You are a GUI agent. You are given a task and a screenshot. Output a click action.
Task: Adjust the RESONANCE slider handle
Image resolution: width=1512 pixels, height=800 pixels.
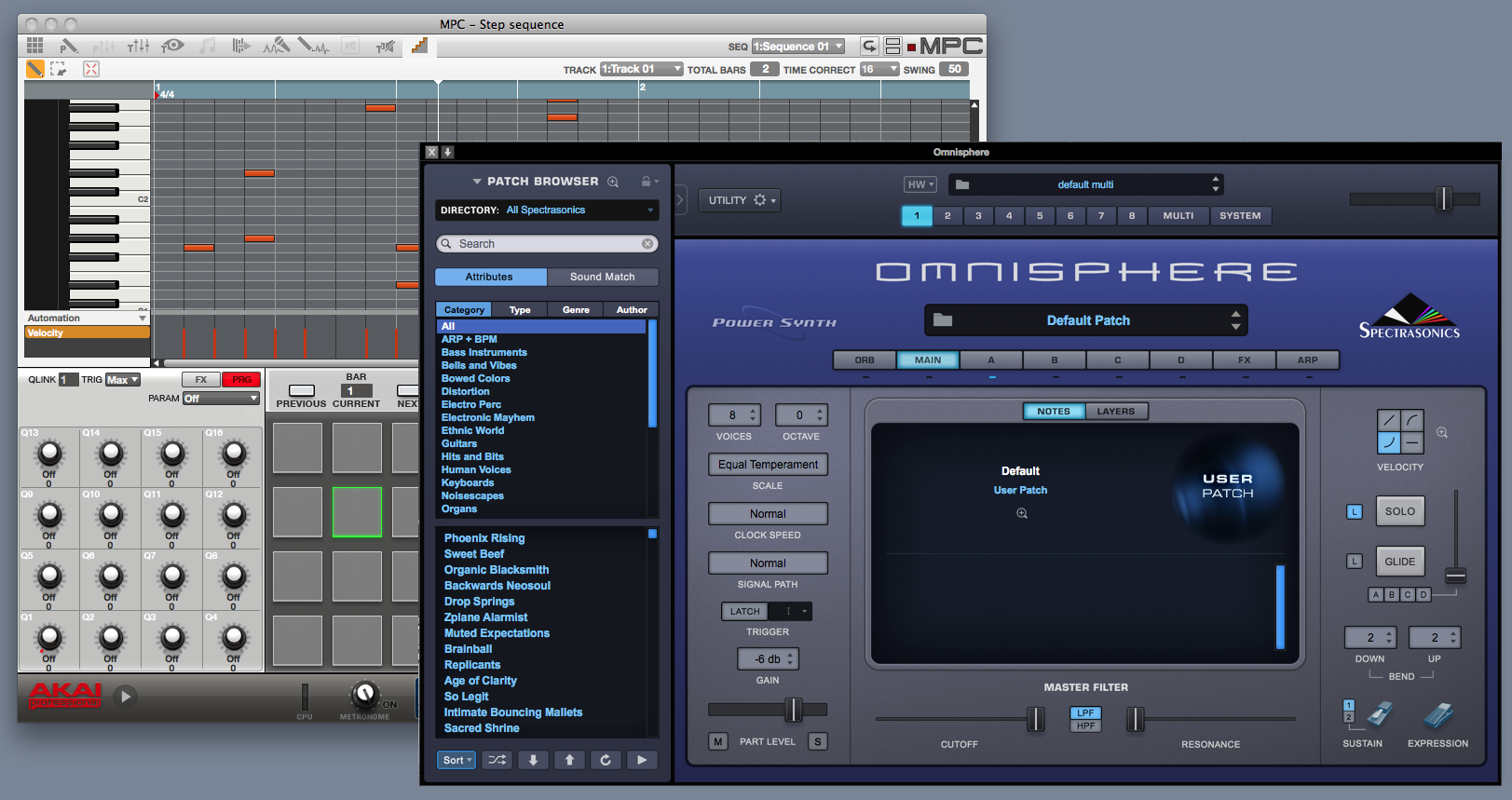point(1136,719)
